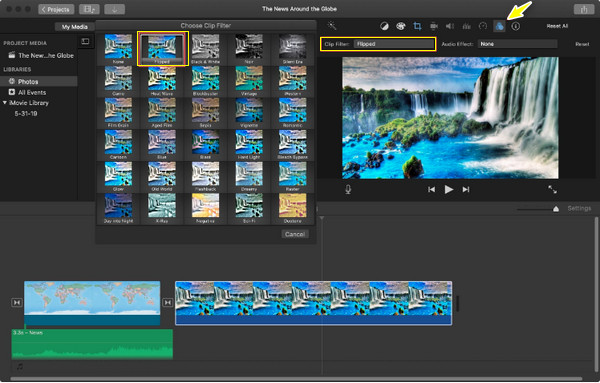
Task: Adjust the timeline zoom slider
Action: click(556, 209)
